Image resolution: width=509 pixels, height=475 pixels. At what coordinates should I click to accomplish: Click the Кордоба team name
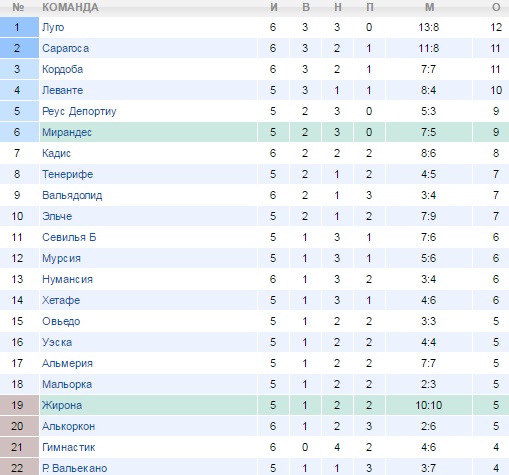(62, 69)
